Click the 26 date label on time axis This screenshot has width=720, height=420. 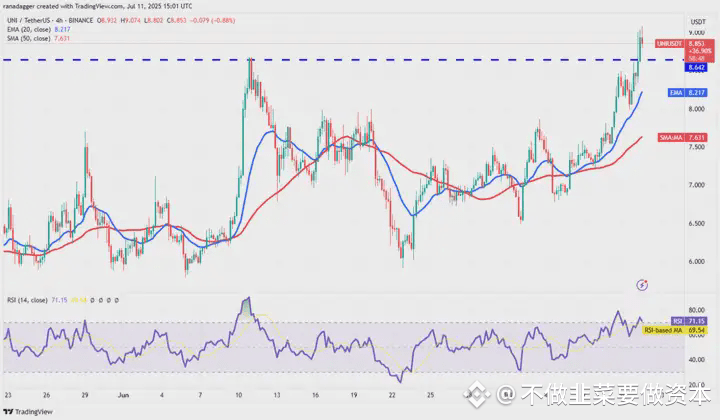(x=46, y=395)
